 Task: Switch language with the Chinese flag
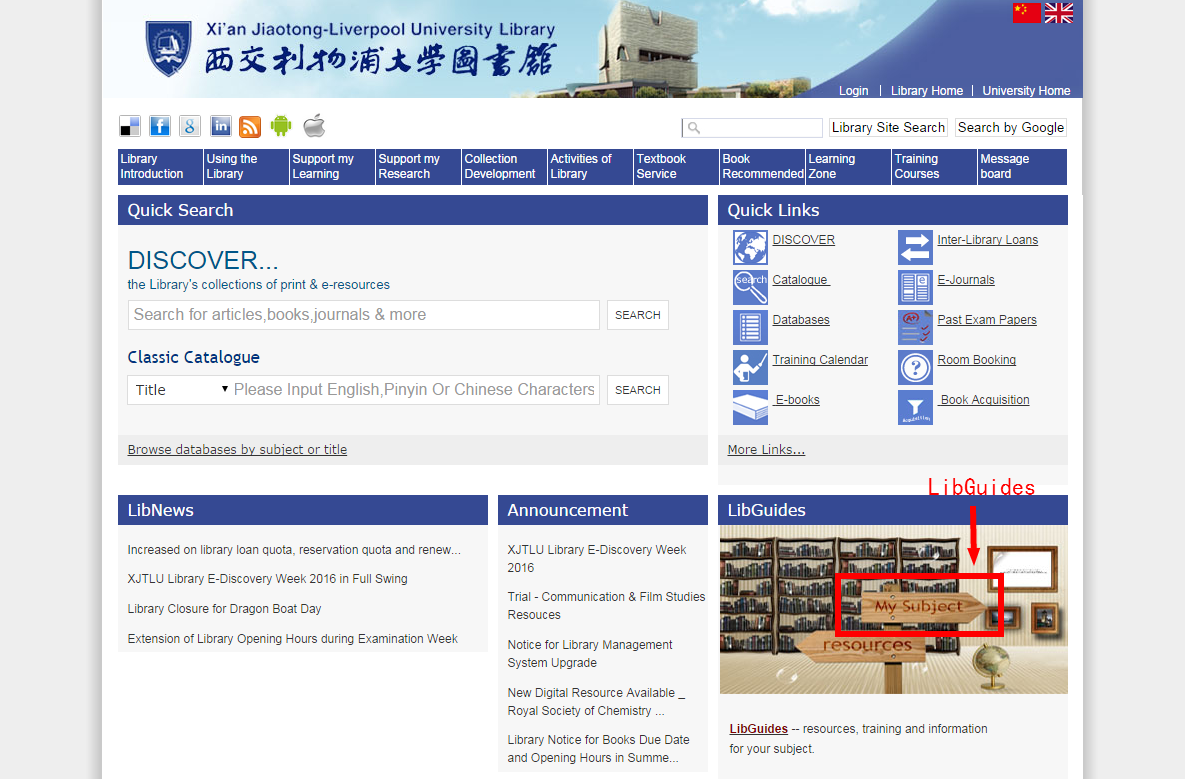(x=1026, y=13)
